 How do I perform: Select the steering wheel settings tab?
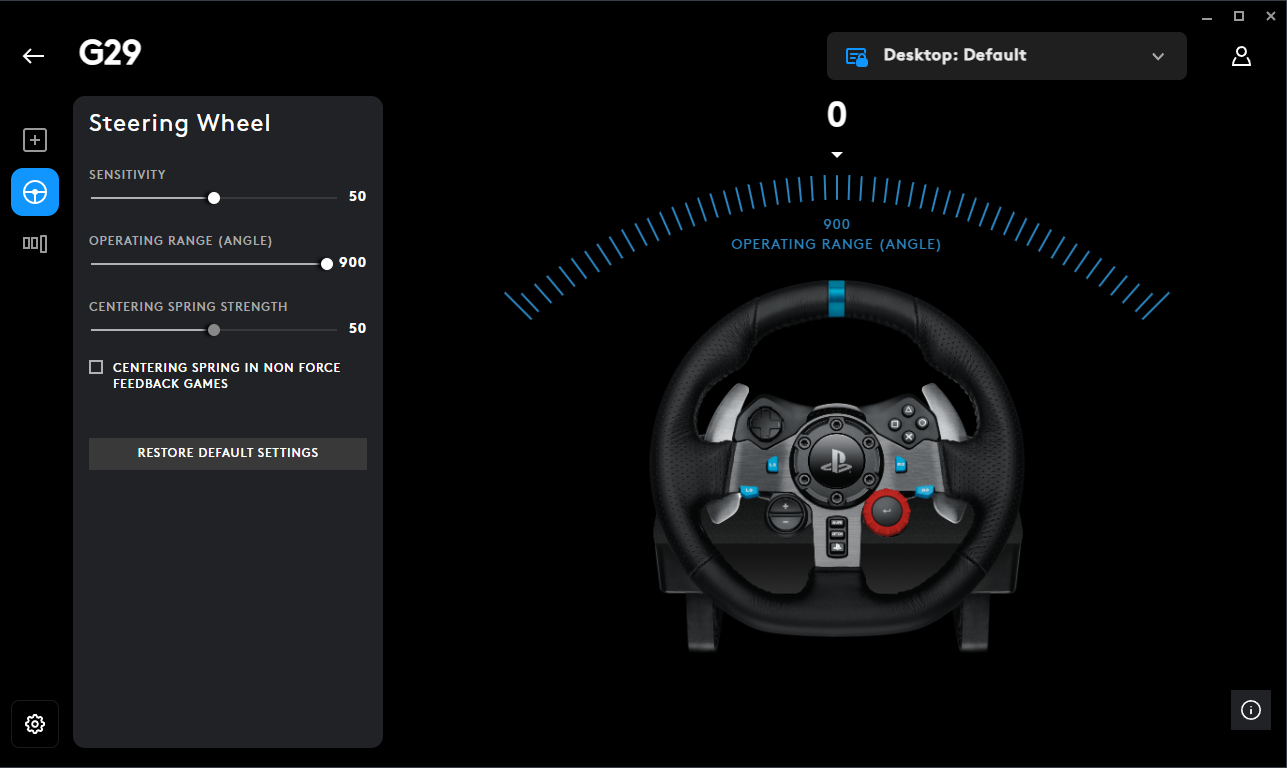pos(35,192)
